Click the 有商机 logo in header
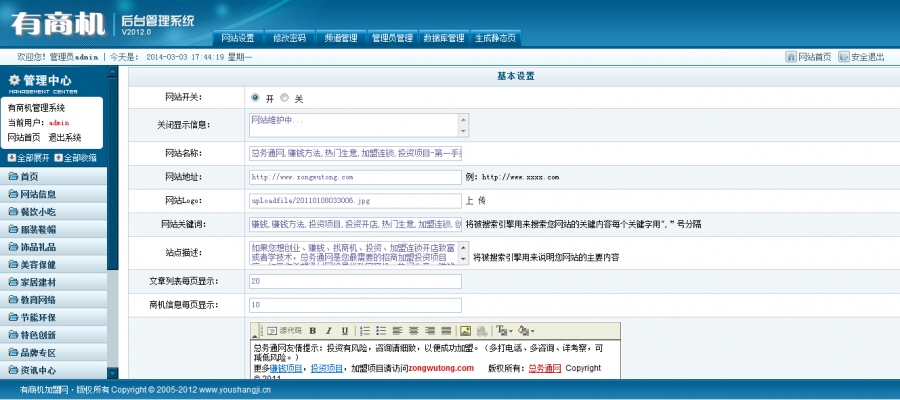 click(x=57, y=24)
